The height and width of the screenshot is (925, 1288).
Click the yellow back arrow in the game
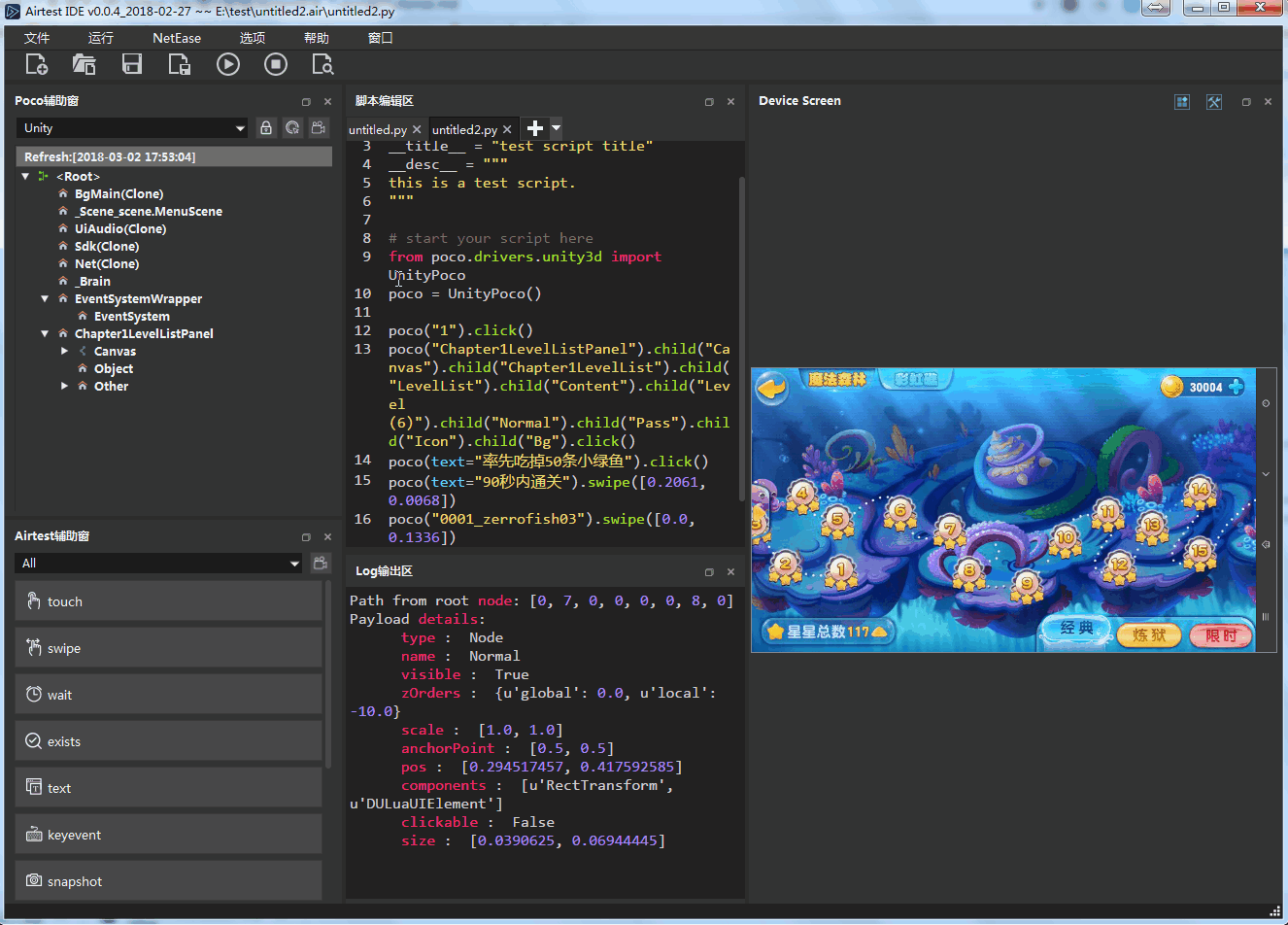tap(771, 389)
